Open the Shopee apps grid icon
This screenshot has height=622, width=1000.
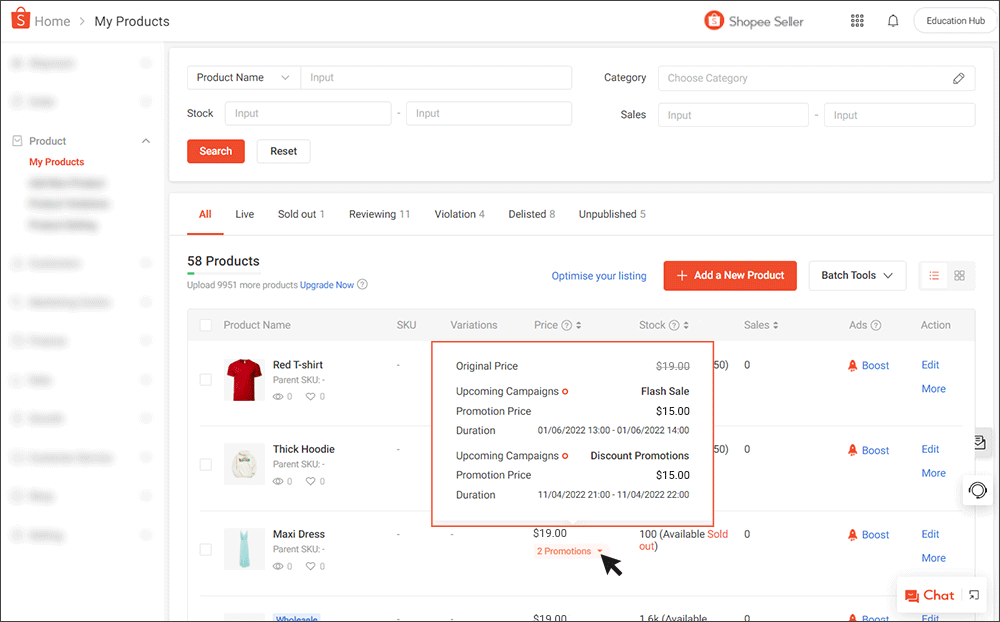point(857,20)
